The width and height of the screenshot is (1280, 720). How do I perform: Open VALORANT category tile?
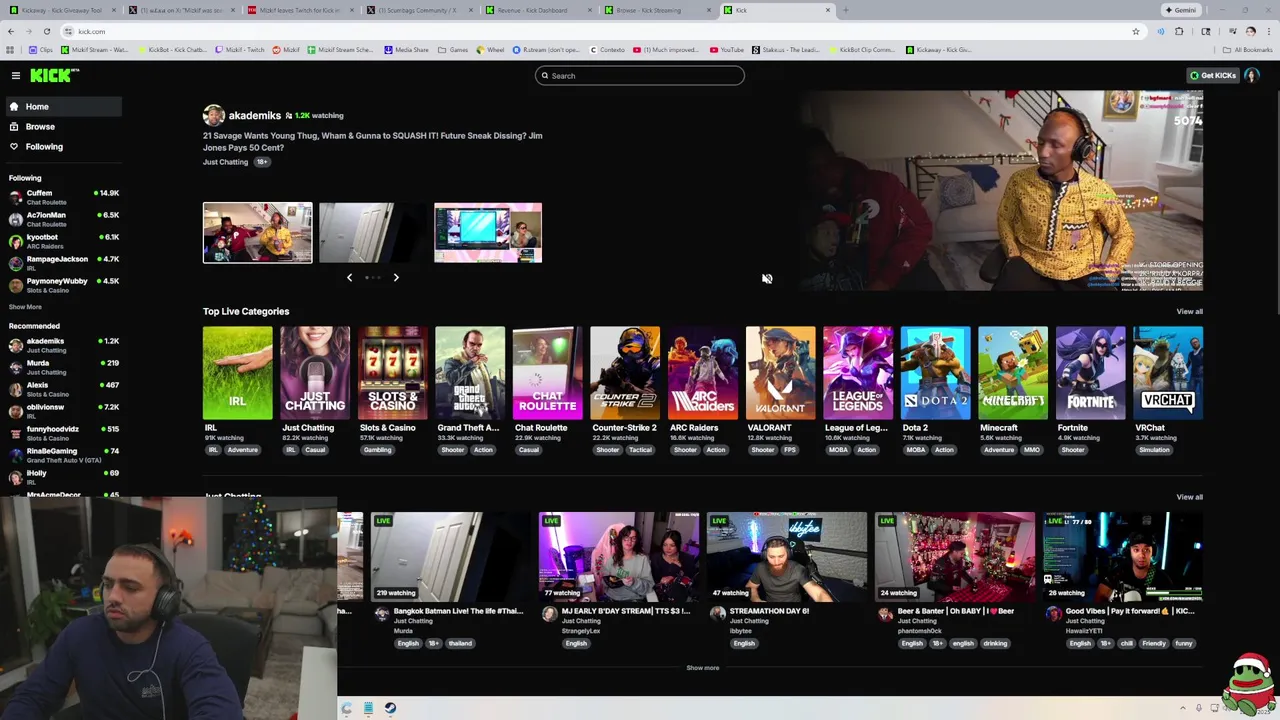[x=780, y=373]
